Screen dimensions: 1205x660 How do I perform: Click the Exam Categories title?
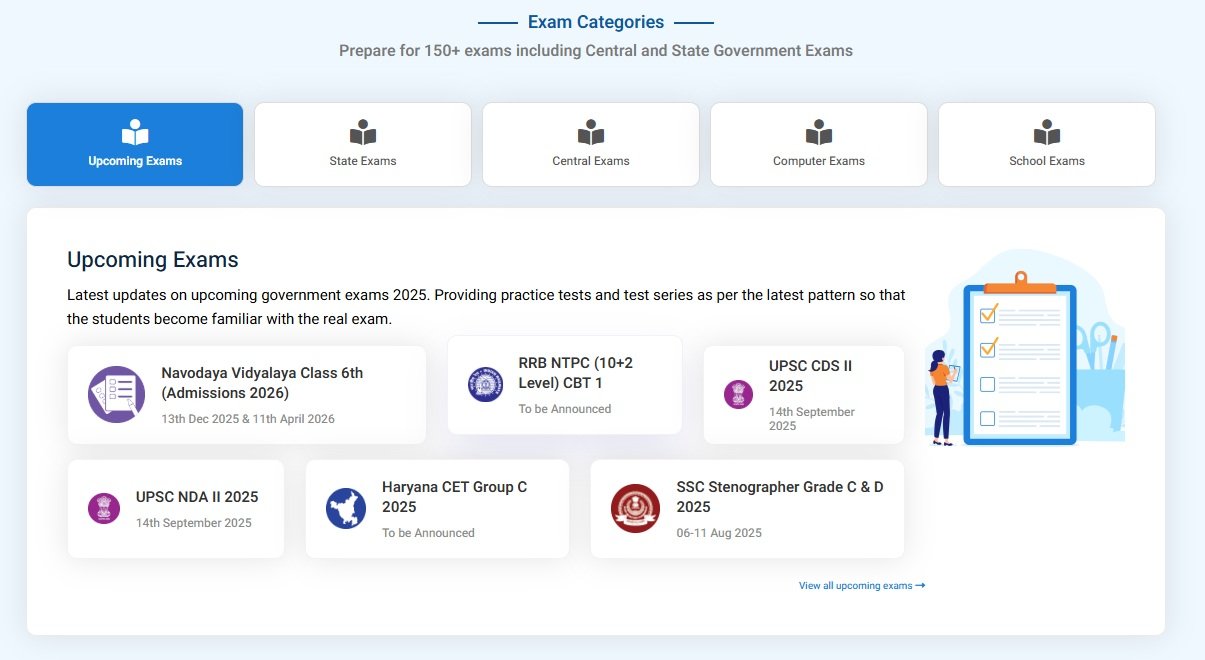596,22
